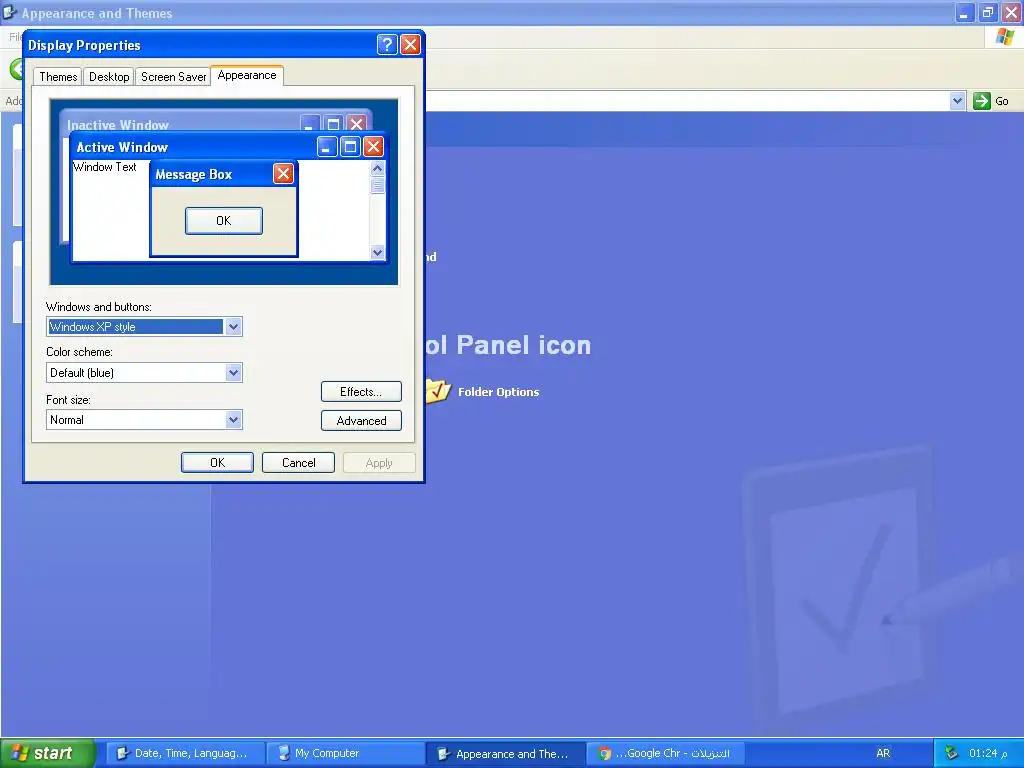The image size is (1024, 768).
Task: Open the Color scheme dropdown
Action: point(233,373)
